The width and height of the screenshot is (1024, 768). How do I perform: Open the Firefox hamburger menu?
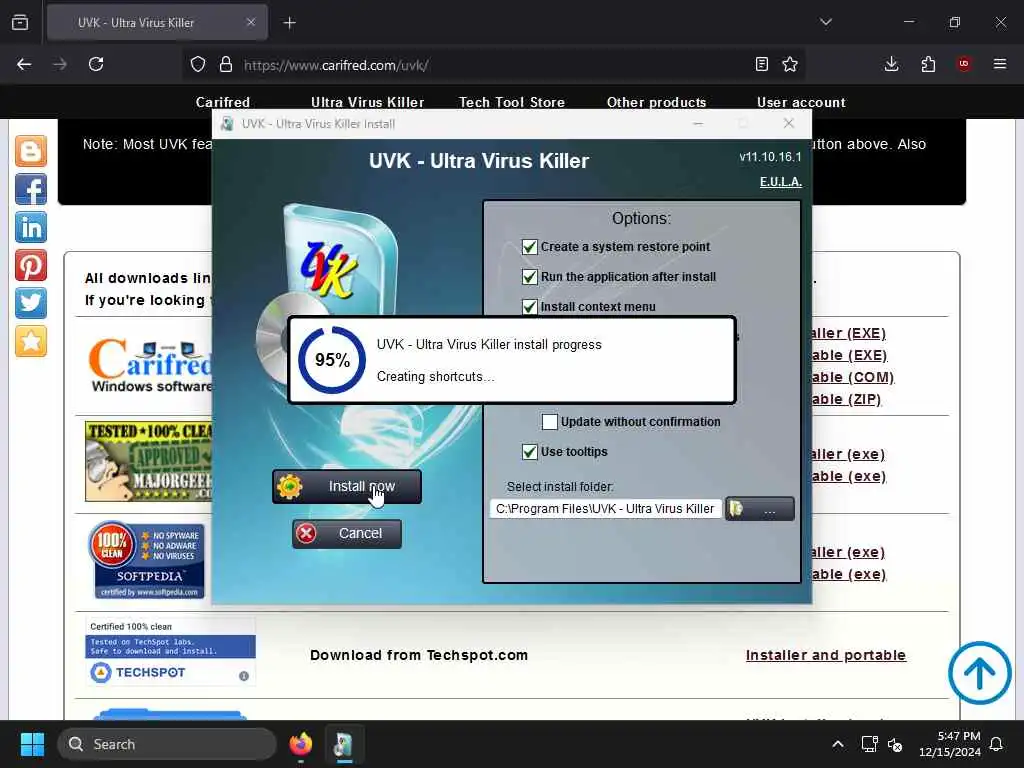(x=1000, y=64)
